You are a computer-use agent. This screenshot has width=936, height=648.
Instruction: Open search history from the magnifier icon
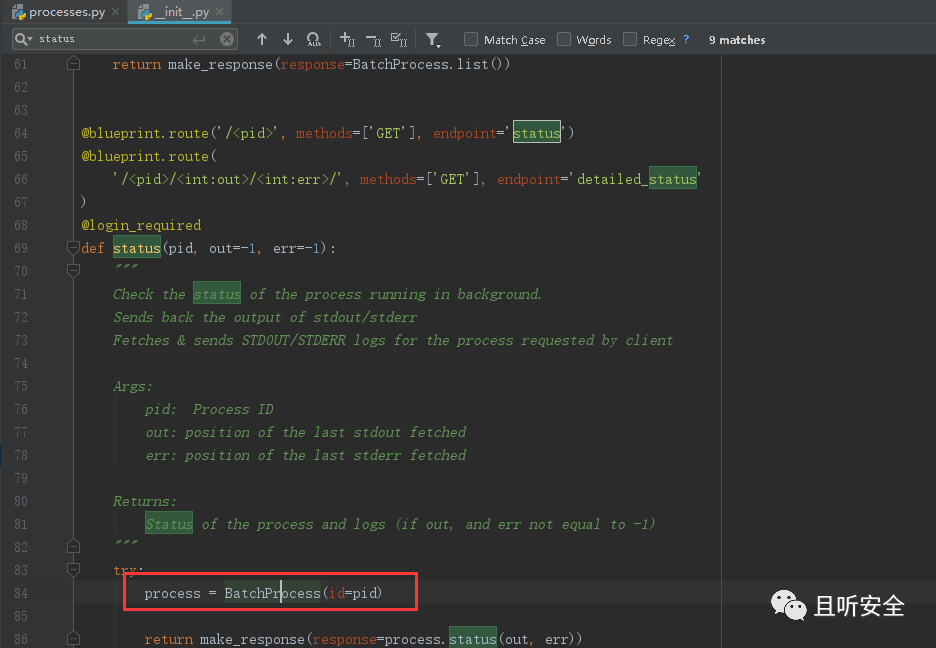pyautogui.click(x=24, y=39)
